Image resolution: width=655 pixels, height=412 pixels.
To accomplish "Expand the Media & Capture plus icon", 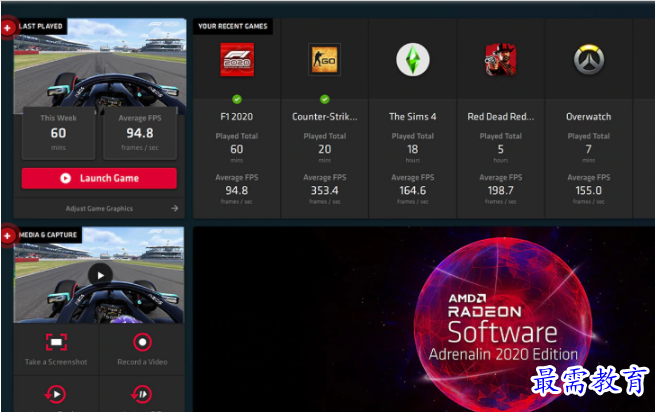I will tap(8, 236).
